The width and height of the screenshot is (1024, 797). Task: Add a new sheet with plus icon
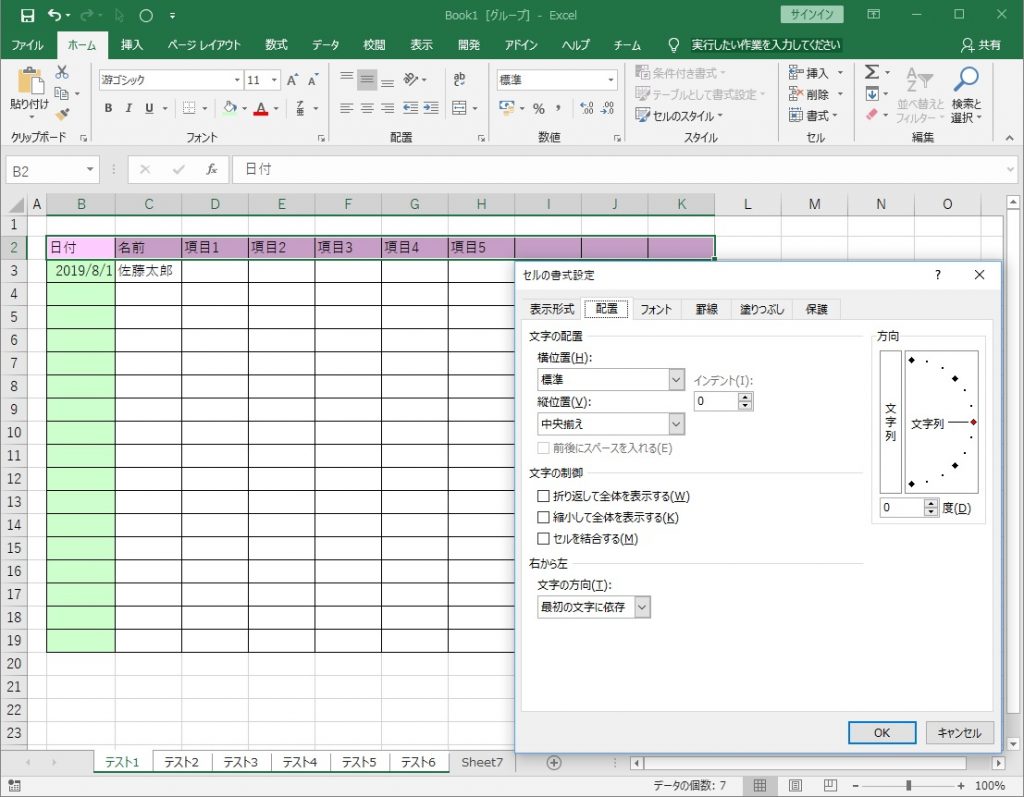pos(554,762)
